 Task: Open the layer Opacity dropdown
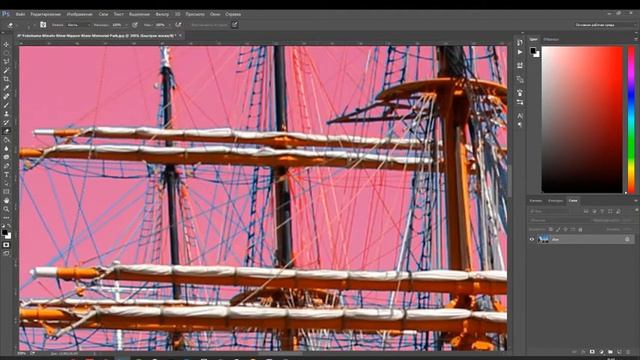pyautogui.click(x=628, y=220)
